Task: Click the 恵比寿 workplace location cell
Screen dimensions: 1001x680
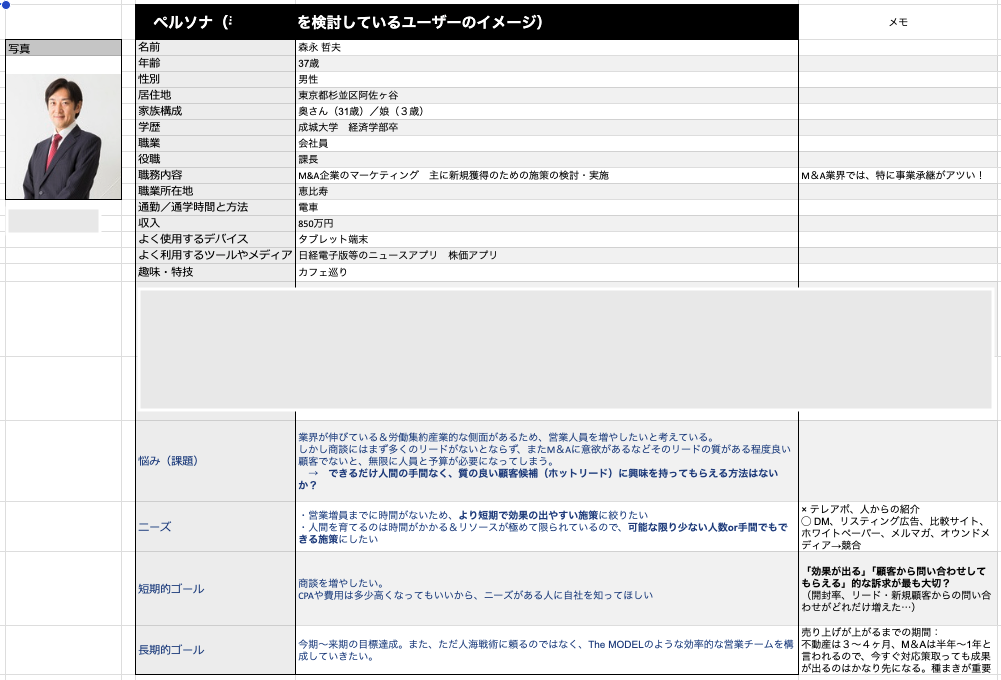Action: coord(546,191)
